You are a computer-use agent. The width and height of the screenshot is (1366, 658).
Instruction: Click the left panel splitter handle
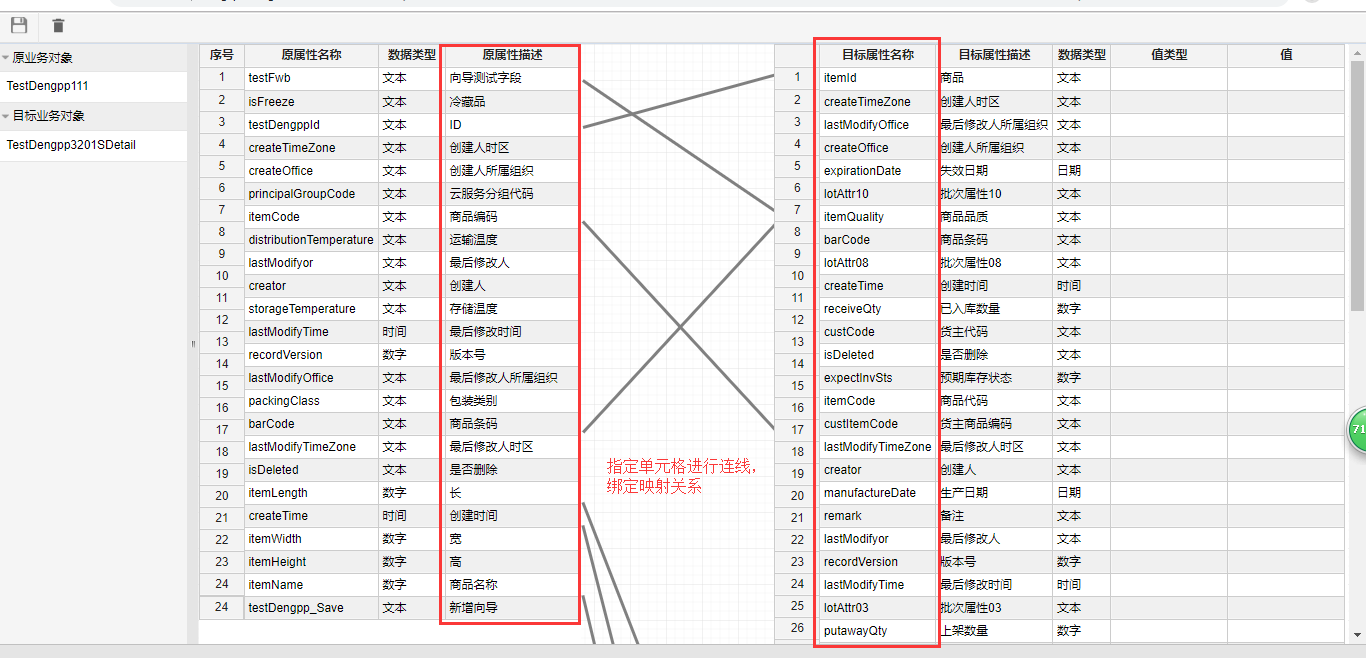point(193,344)
